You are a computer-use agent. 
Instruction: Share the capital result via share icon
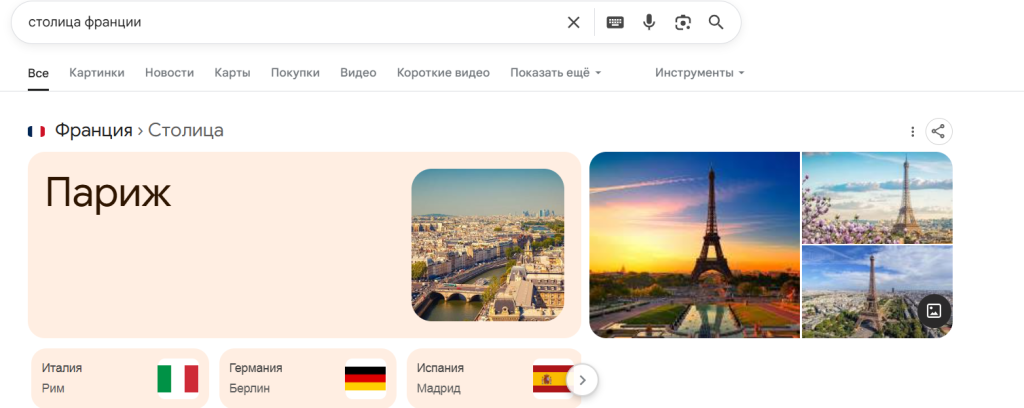coord(938,132)
